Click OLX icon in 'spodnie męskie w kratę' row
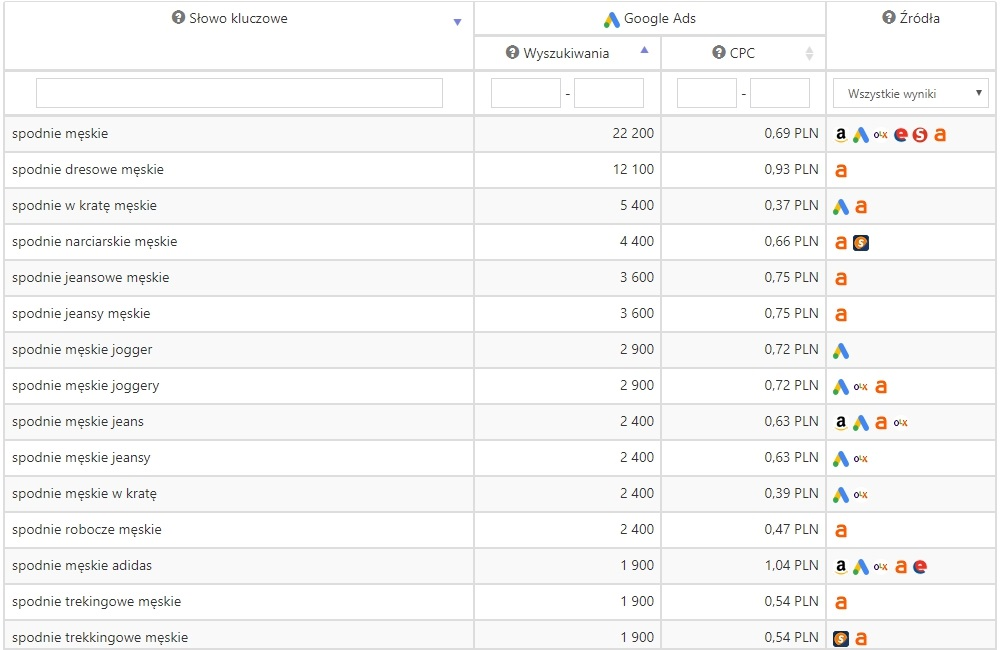 click(x=861, y=494)
